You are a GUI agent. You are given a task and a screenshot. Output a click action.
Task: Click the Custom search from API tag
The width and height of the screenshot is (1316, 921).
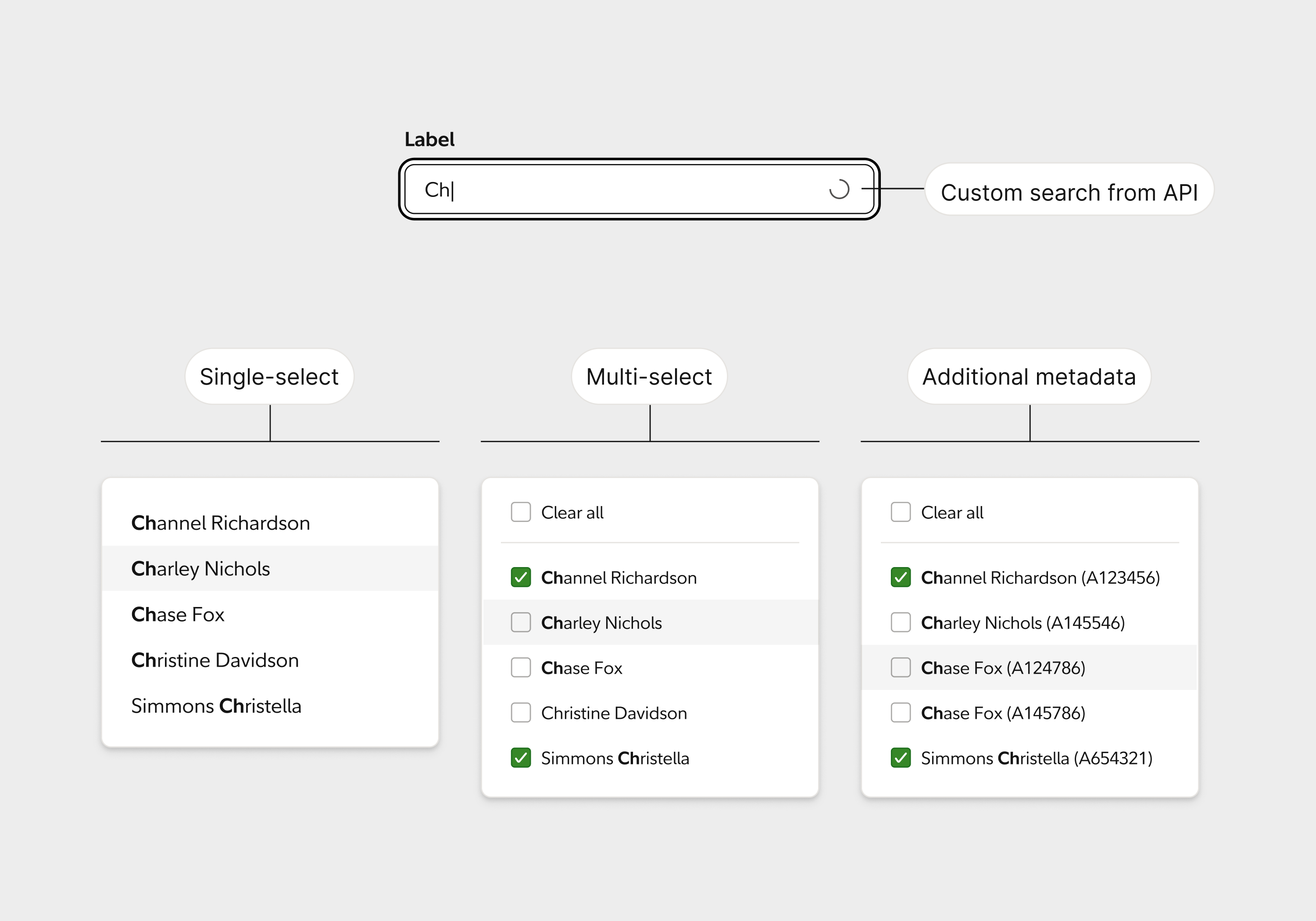(x=1069, y=192)
